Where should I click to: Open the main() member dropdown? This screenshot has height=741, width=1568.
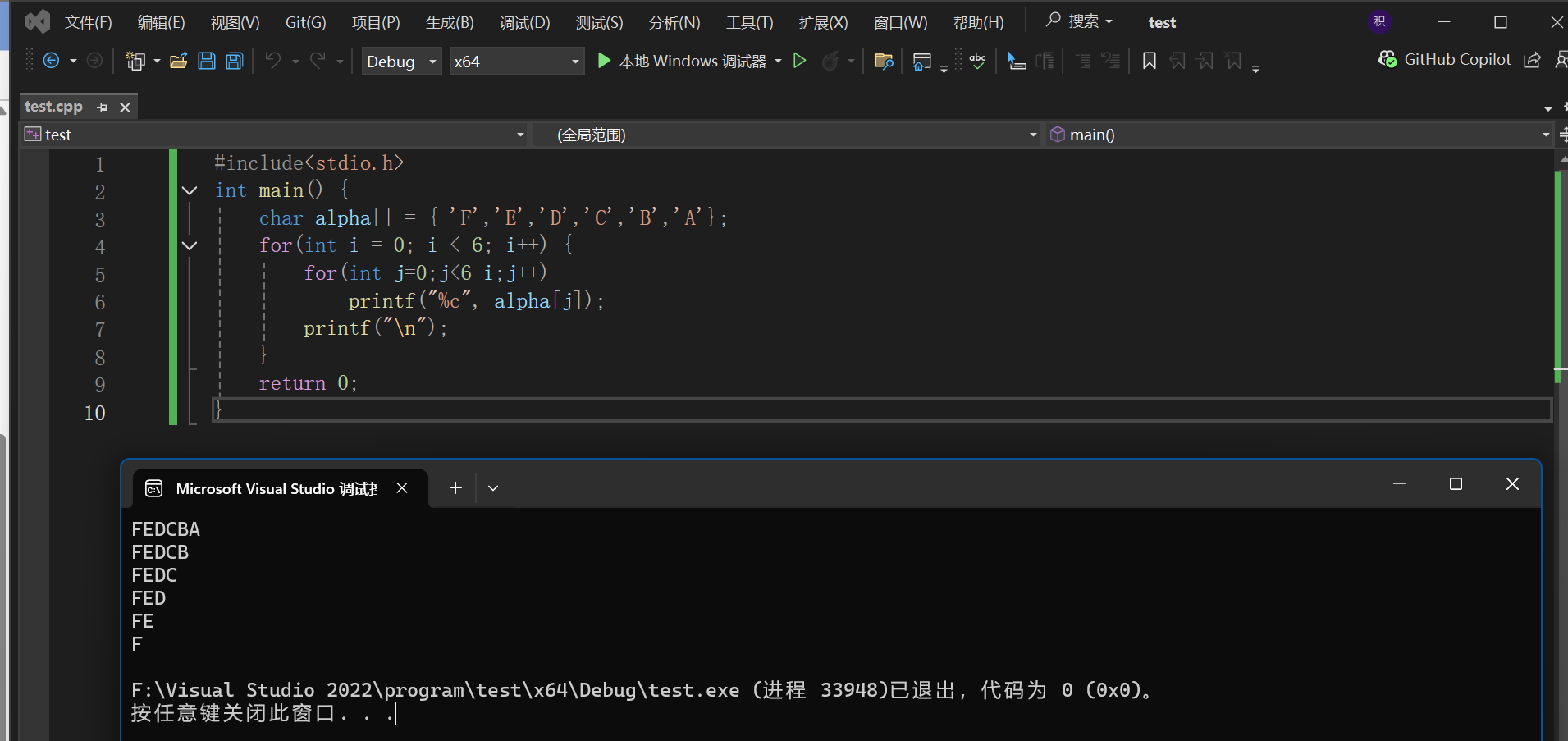tap(1299, 135)
